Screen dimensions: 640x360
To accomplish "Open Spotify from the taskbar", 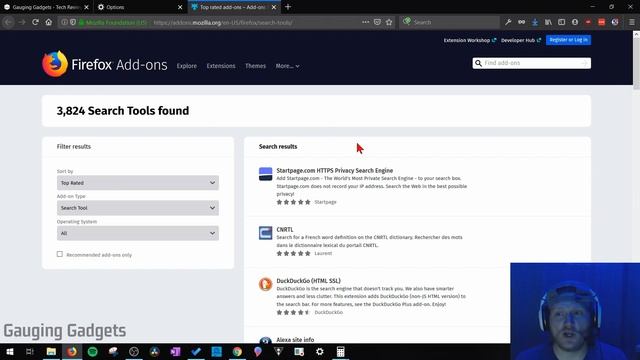I will pyautogui.click(x=93, y=351).
